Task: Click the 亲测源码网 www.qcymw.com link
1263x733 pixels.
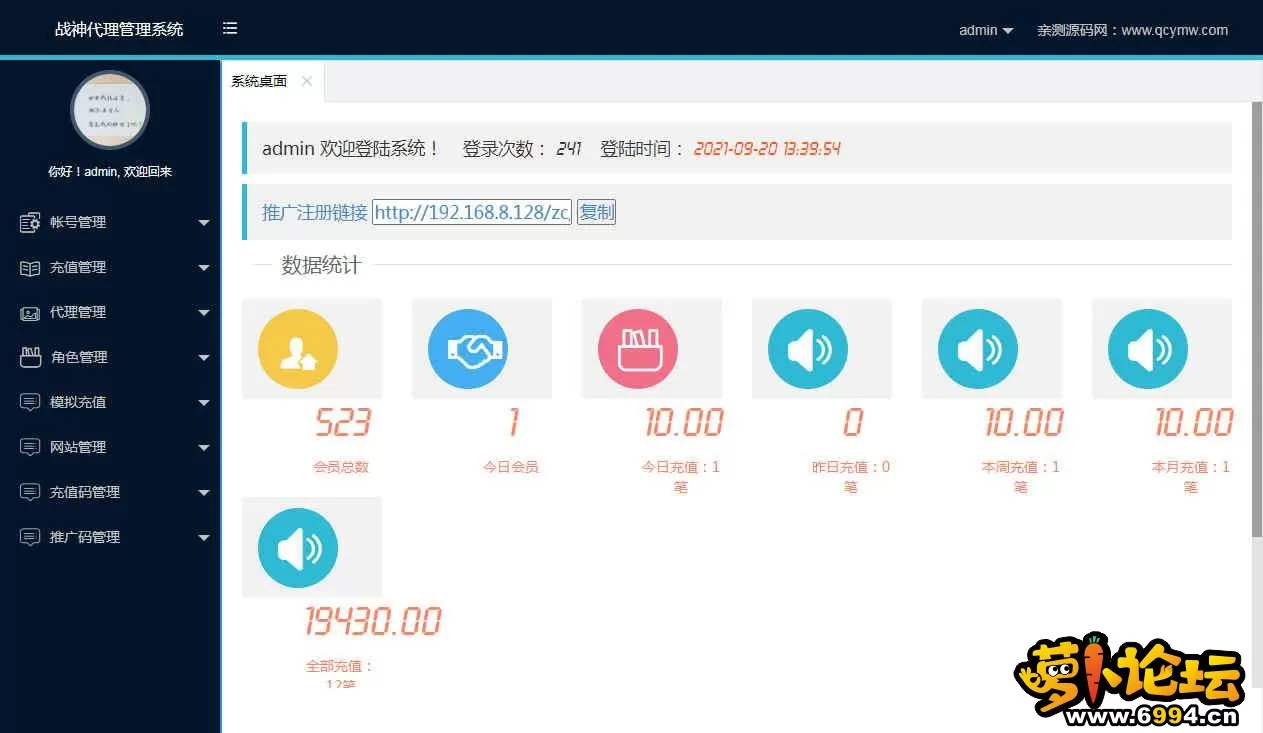Action: [1132, 30]
